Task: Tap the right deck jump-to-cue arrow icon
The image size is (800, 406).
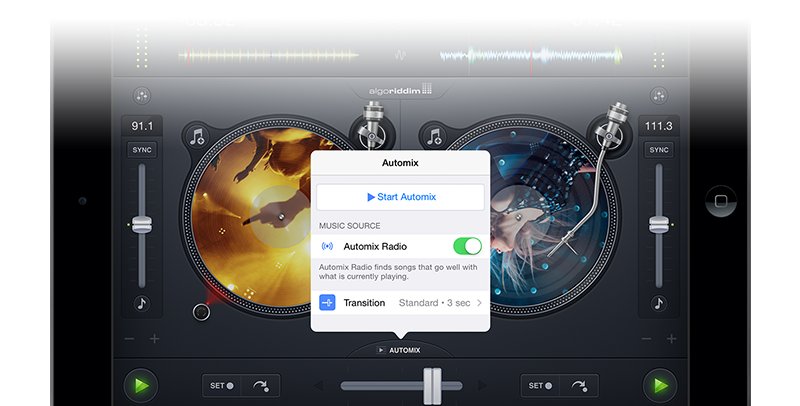Action: [x=579, y=385]
